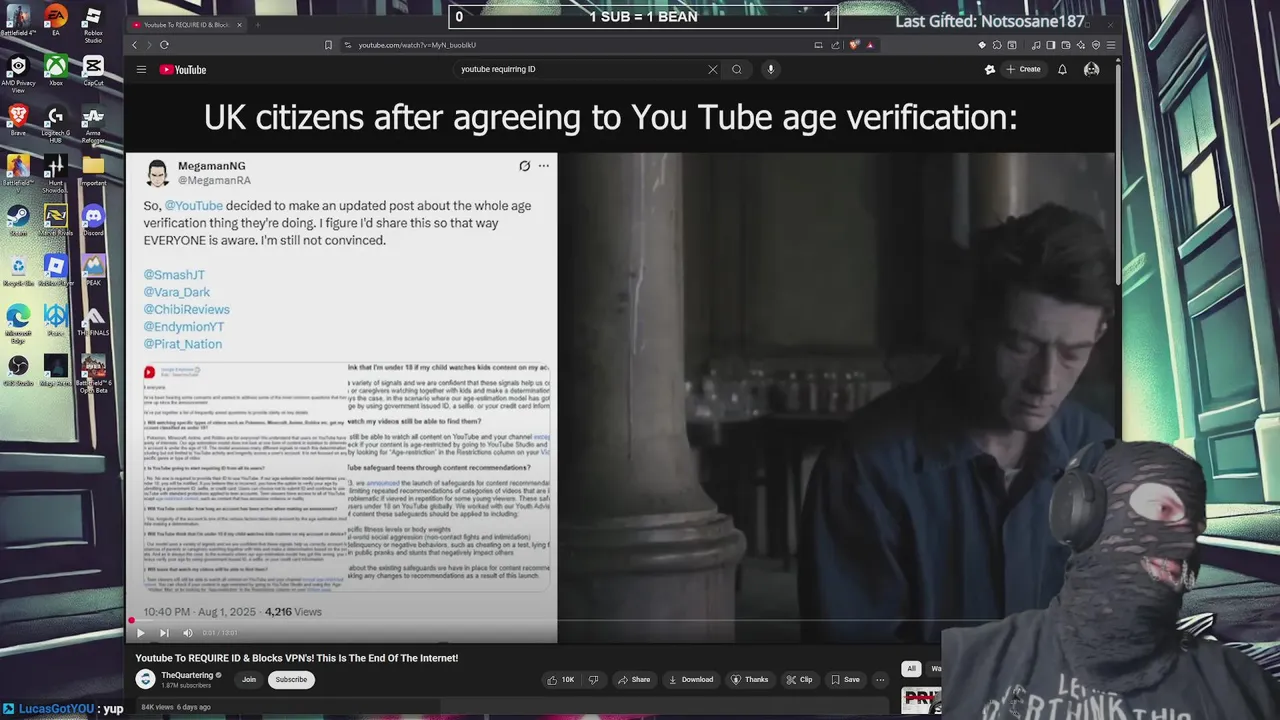Create a Clip of the video
This screenshot has width=1280, height=720.
pyautogui.click(x=800, y=680)
